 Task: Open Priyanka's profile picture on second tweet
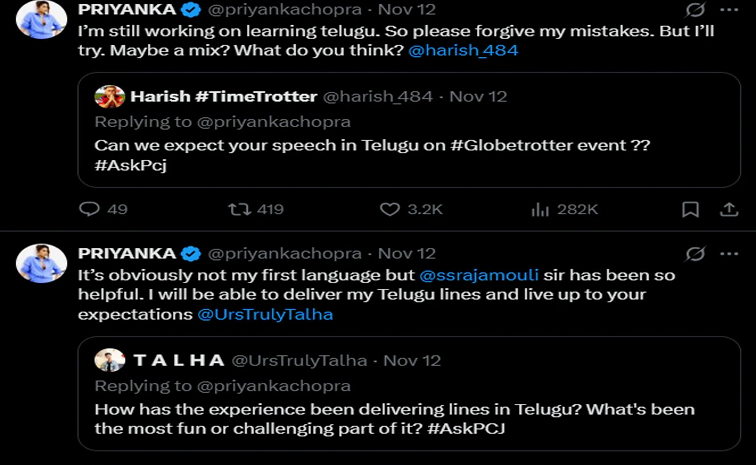(40, 263)
